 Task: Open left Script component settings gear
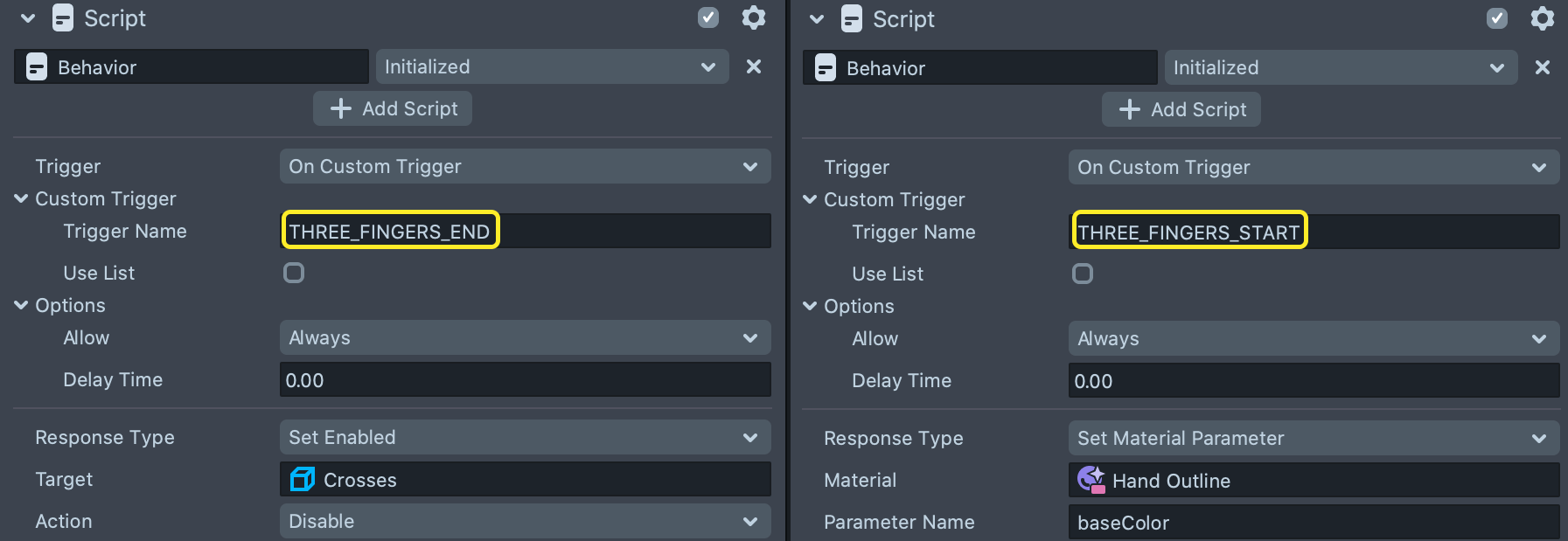point(753,18)
